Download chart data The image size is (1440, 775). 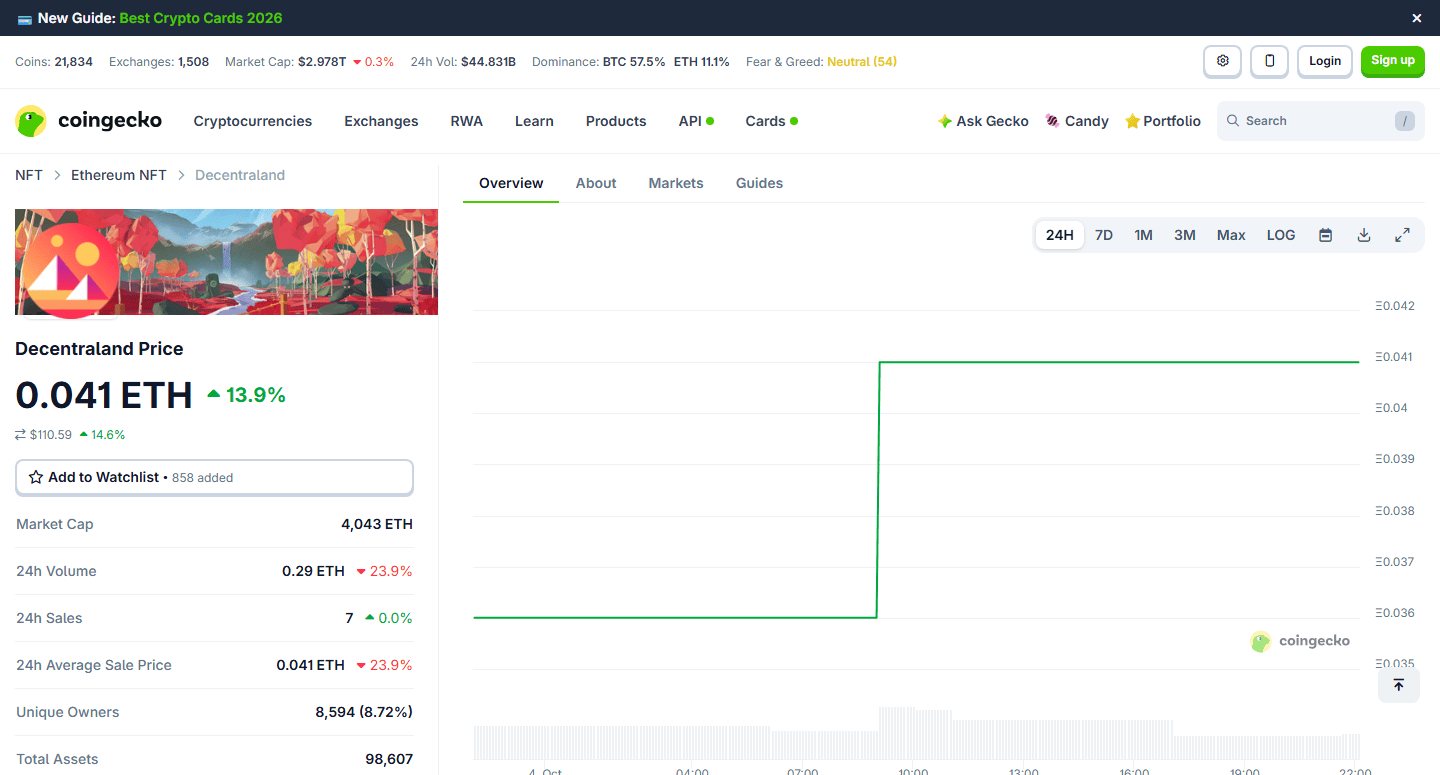click(1363, 235)
